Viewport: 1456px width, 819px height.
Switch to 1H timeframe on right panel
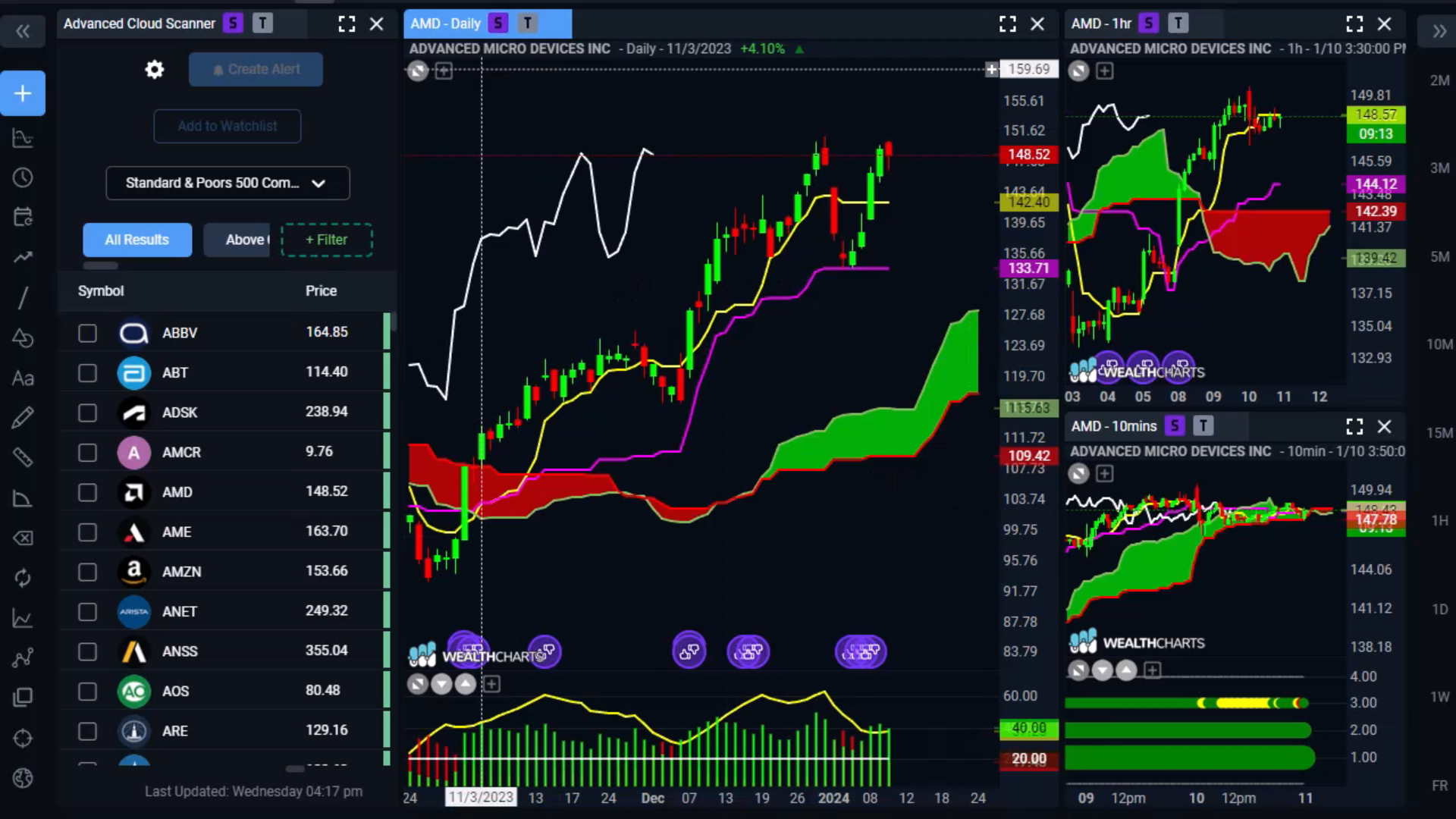click(x=1439, y=521)
